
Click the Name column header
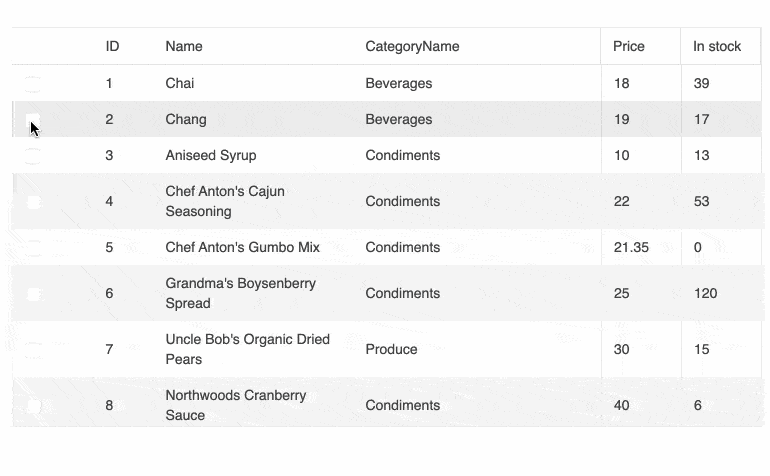(184, 46)
